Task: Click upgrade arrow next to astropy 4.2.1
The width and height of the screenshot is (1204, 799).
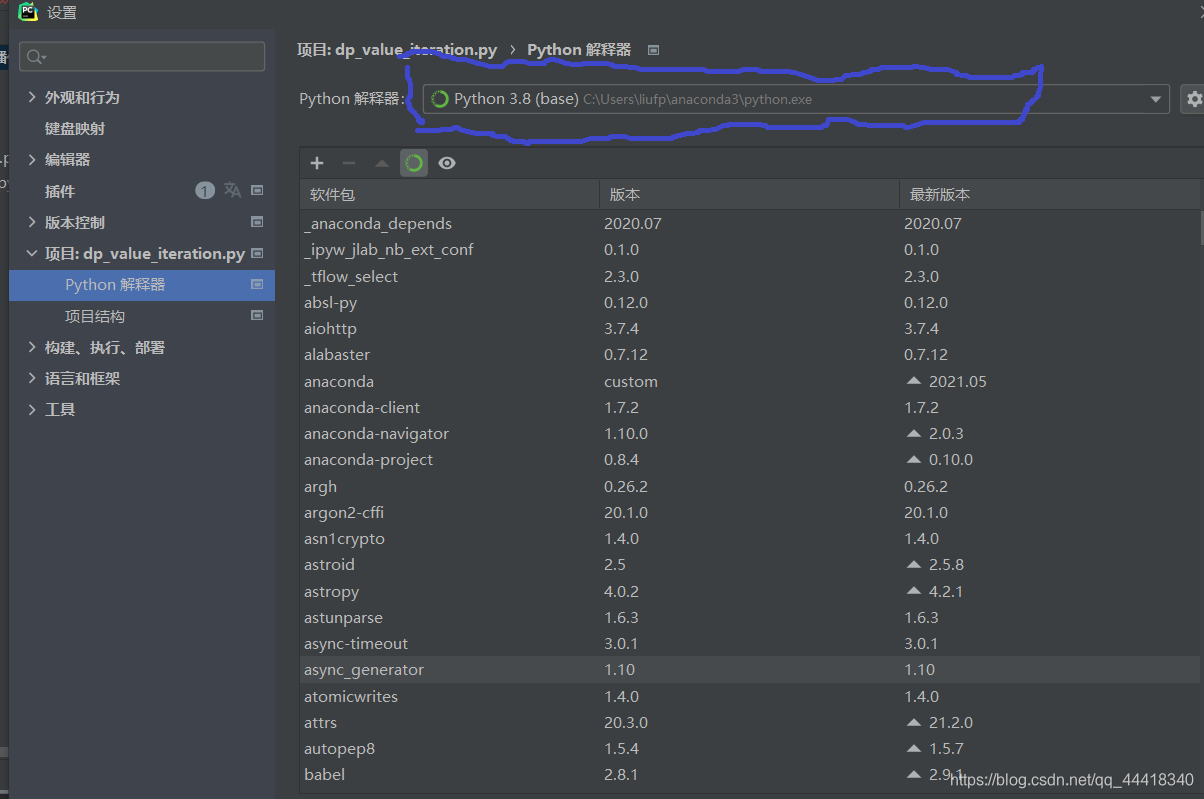Action: (913, 591)
